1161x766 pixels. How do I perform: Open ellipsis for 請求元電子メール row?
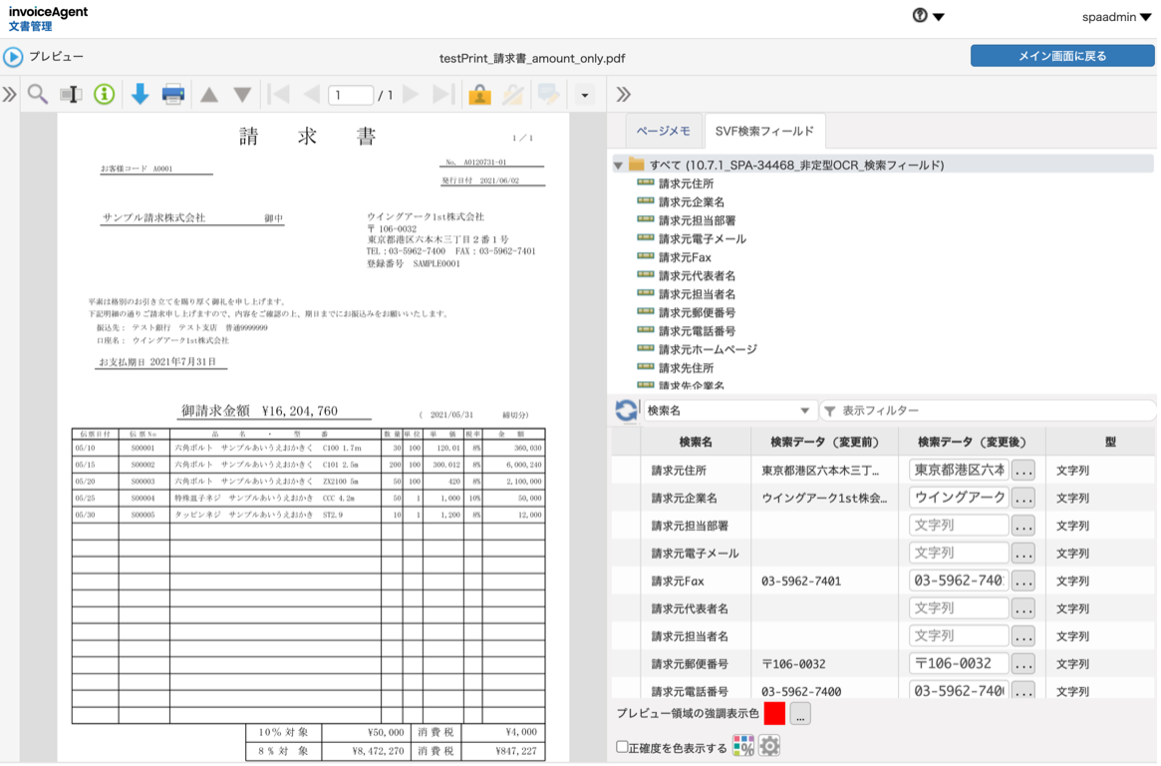pos(1023,554)
